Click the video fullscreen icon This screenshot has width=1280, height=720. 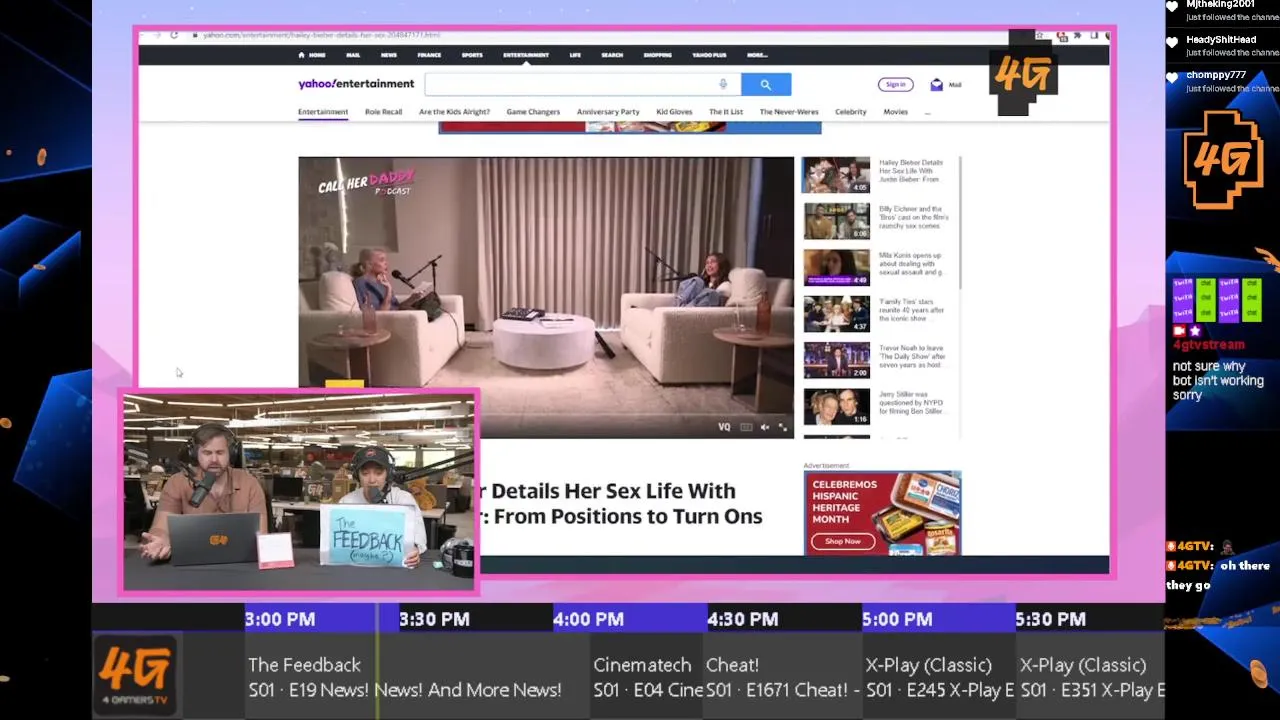(x=783, y=427)
